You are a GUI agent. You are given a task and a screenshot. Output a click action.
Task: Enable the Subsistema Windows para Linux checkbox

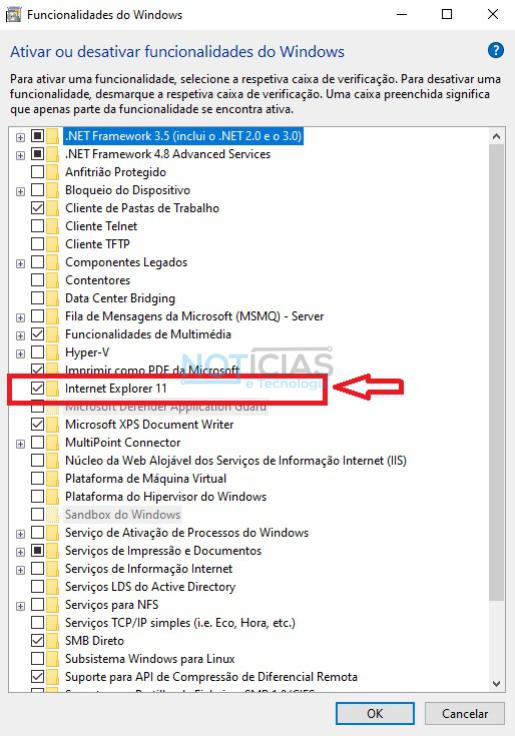[x=38, y=658]
